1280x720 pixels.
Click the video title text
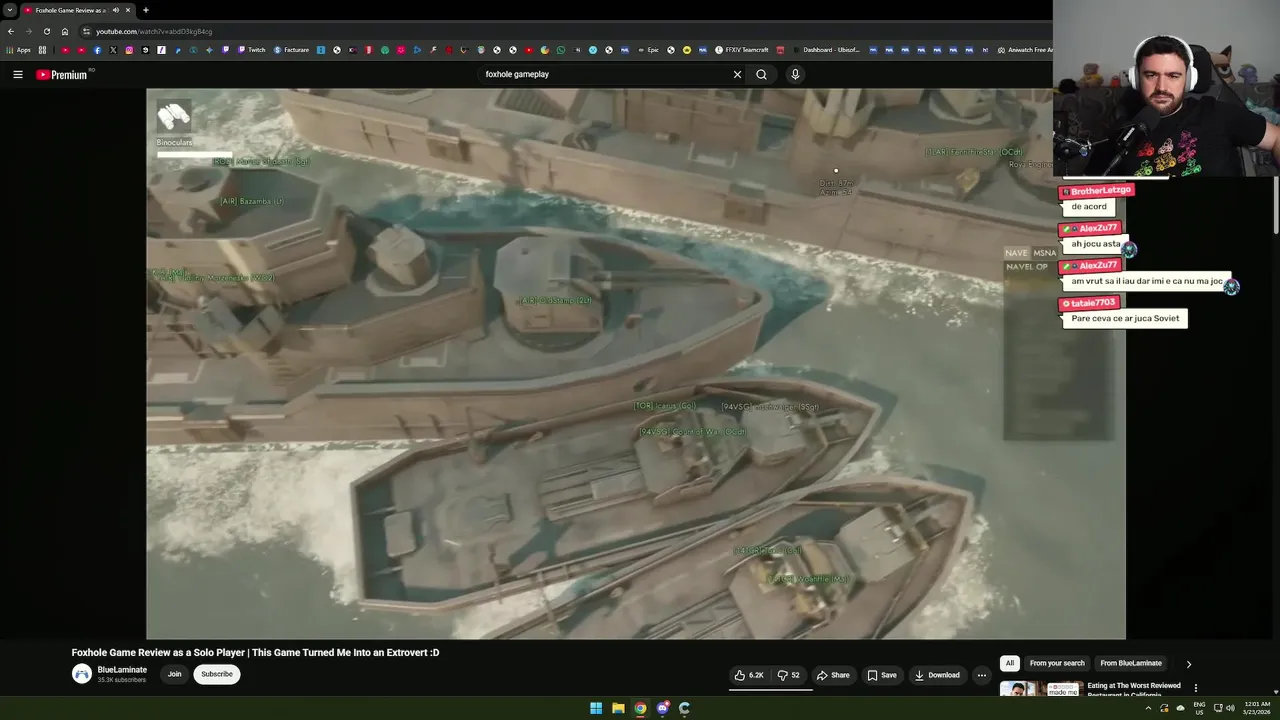click(x=255, y=652)
